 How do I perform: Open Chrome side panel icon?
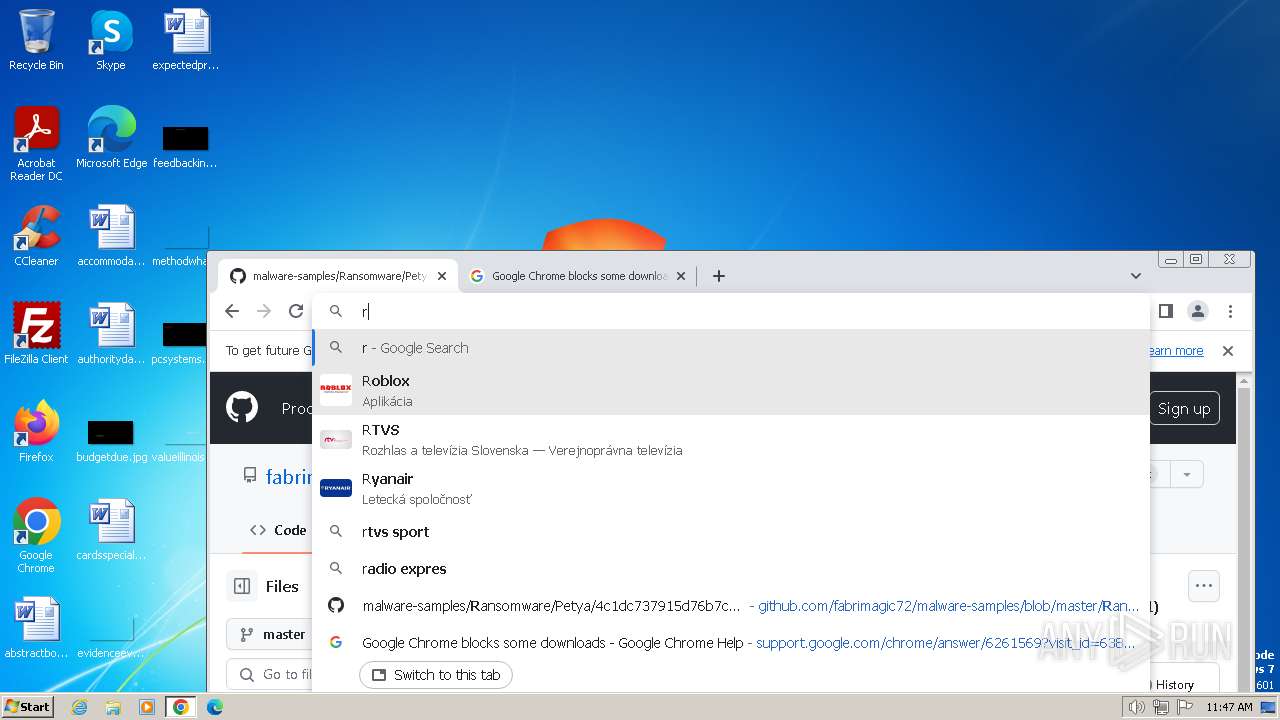[1165, 311]
